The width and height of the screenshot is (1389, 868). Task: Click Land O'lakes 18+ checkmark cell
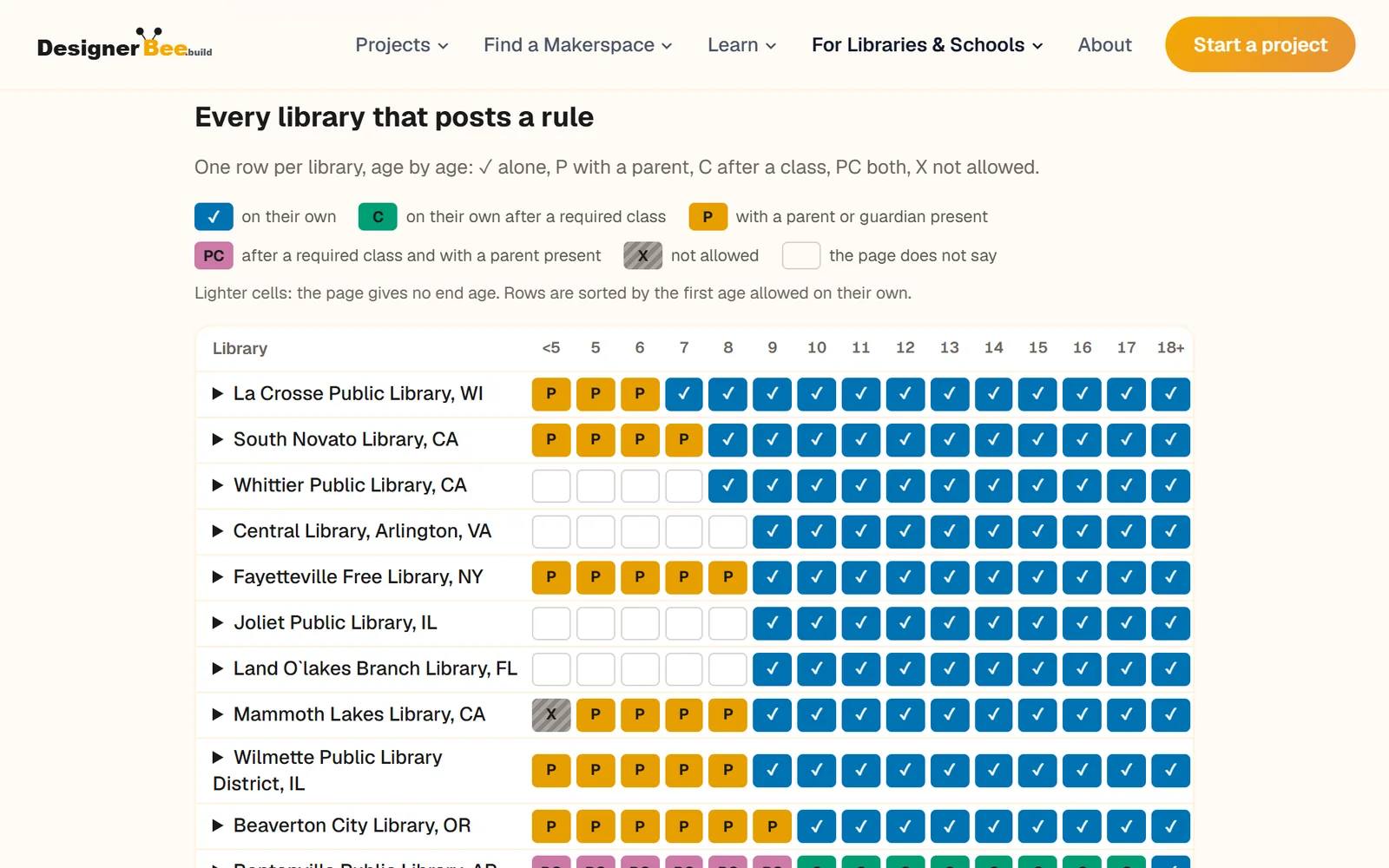(1171, 669)
